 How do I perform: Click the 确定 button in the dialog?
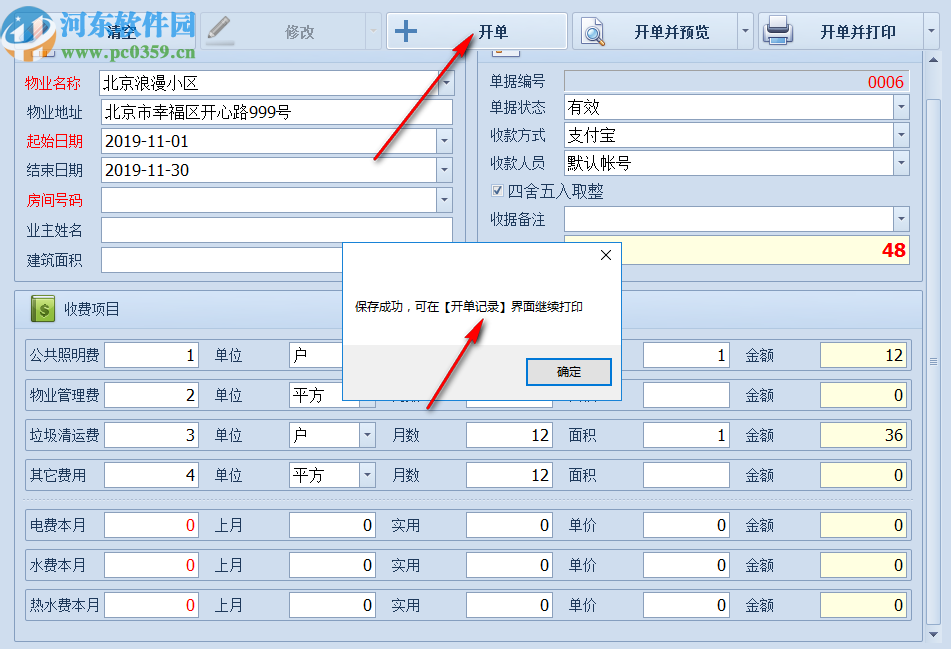click(x=568, y=371)
